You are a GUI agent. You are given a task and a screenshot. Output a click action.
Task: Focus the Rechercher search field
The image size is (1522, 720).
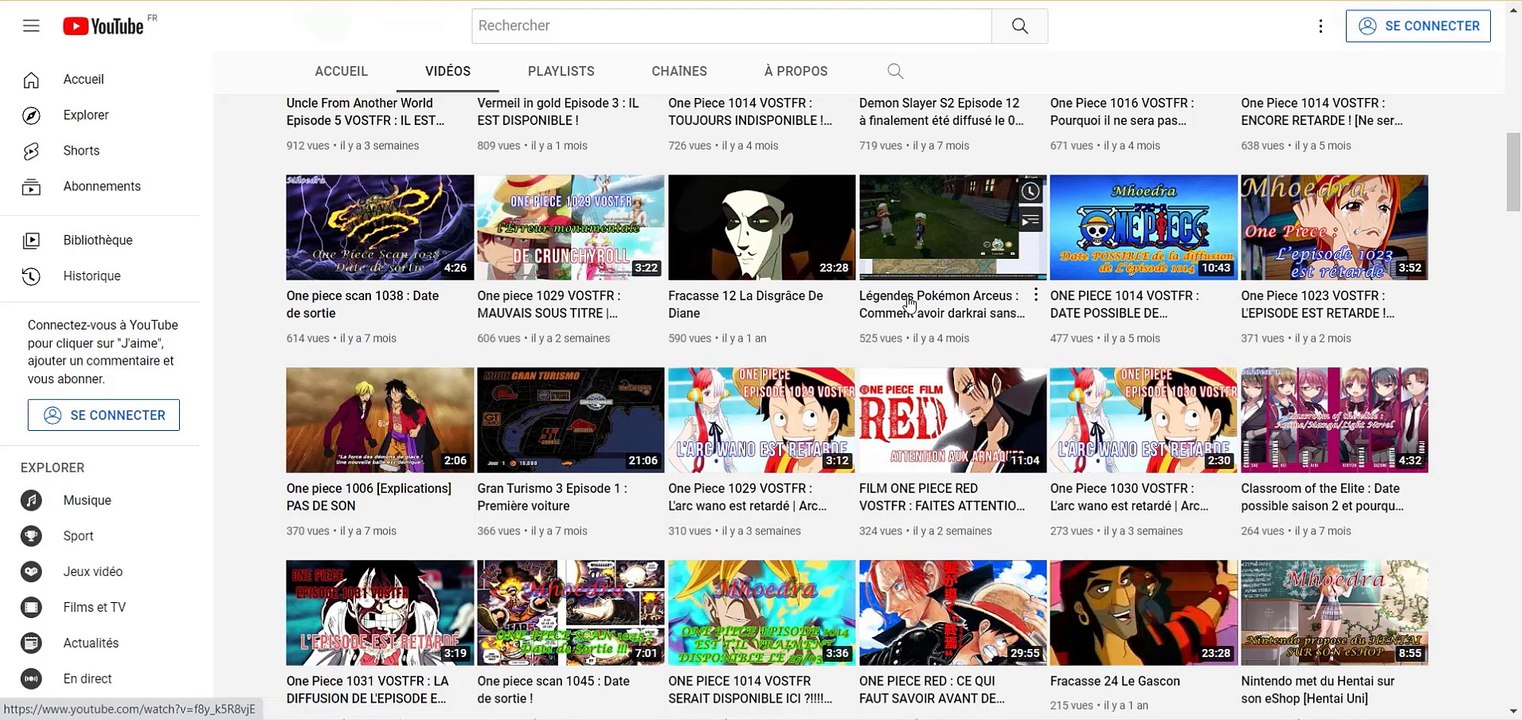[x=731, y=26]
